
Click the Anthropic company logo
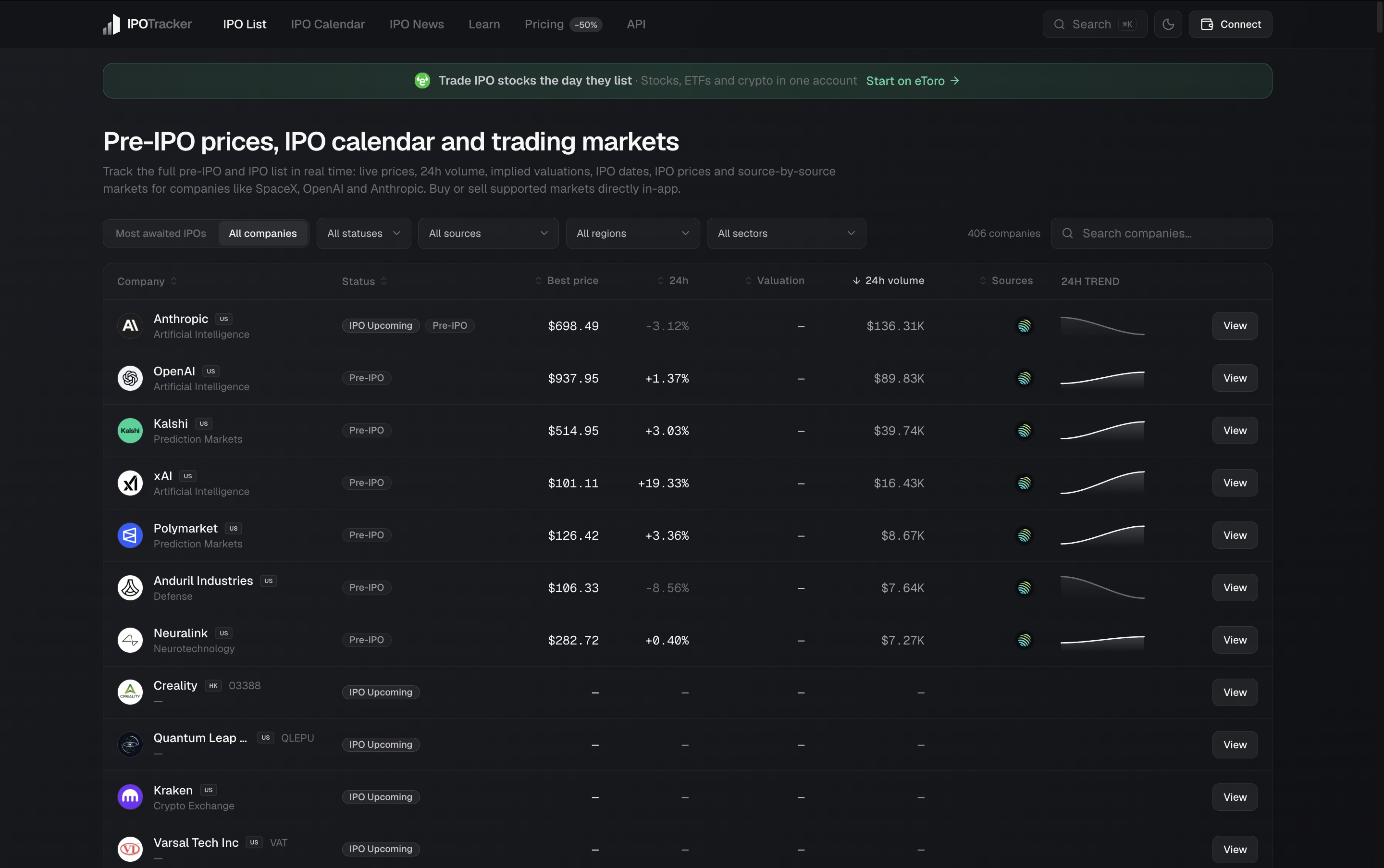click(x=130, y=326)
